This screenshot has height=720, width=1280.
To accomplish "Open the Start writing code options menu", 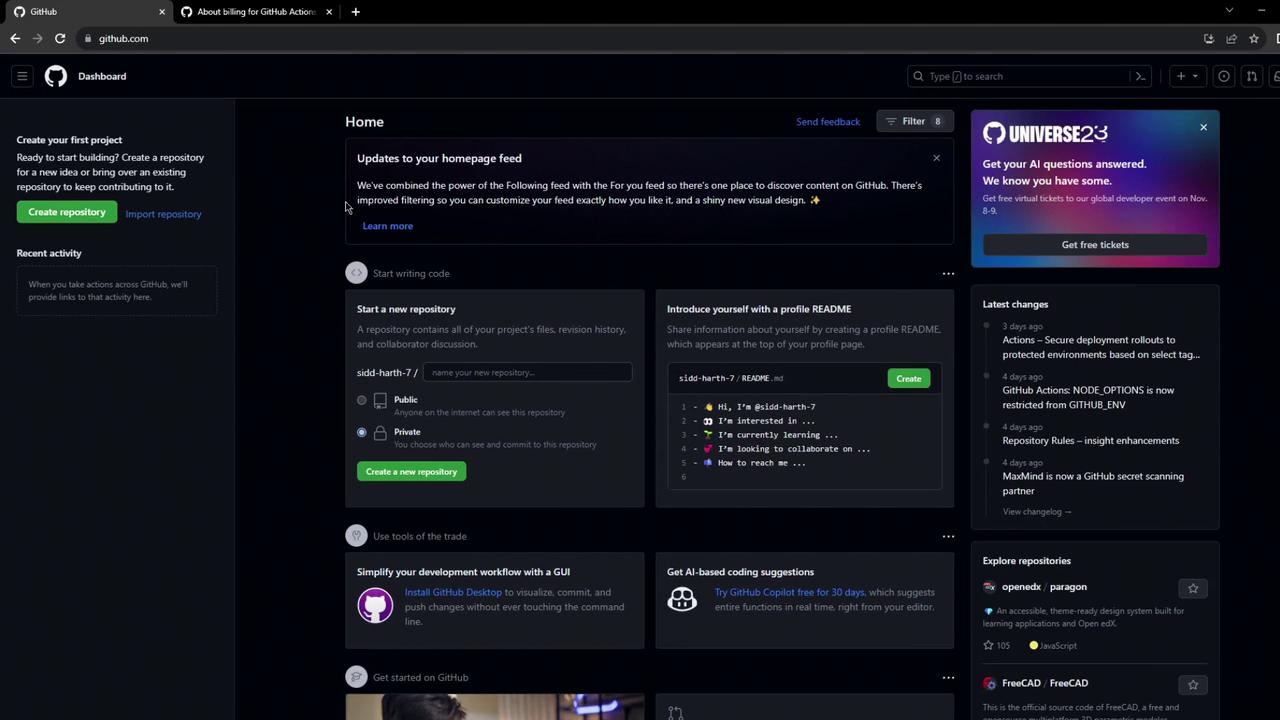I will coord(948,273).
